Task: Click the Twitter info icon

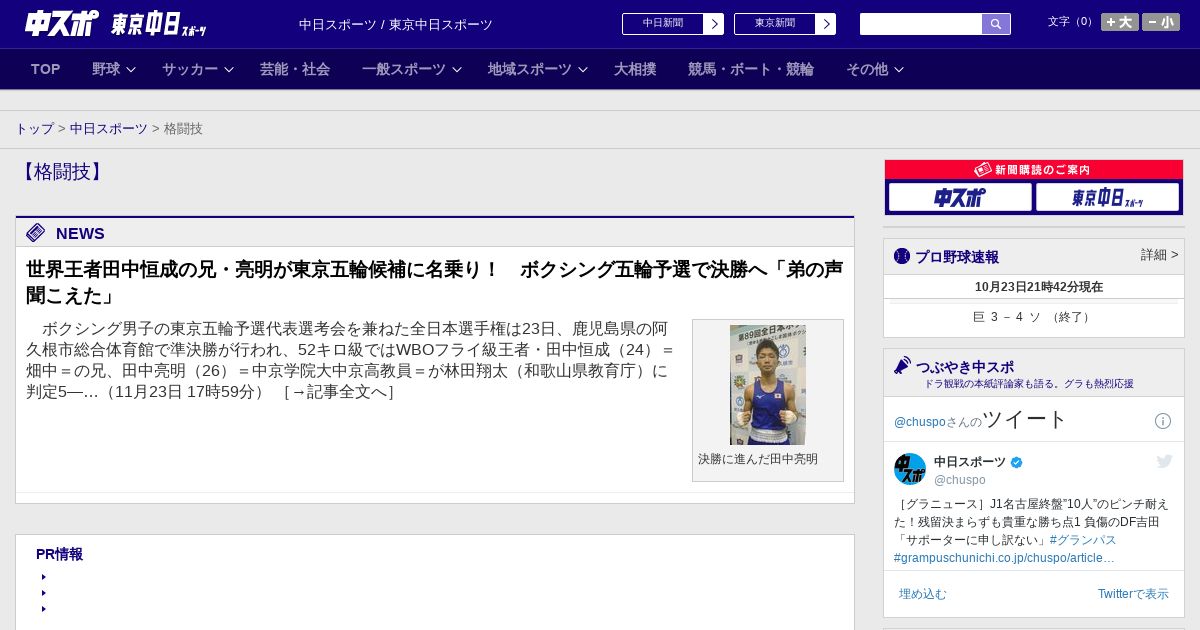Action: tap(1163, 421)
